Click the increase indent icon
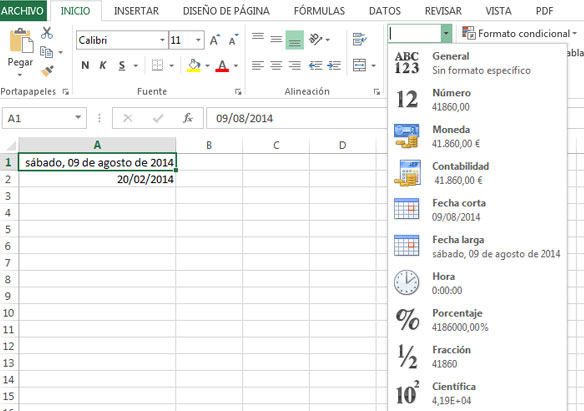Viewport: 584px width, 411px height. (334, 66)
